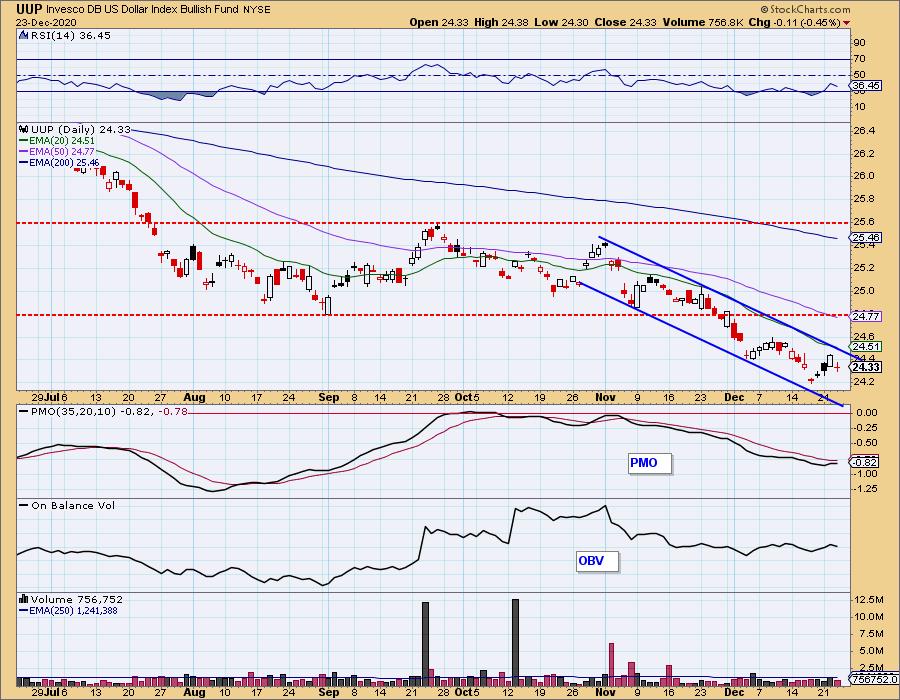Click the StockCharts.com copyright label
This screenshot has width=900, height=700.
coord(805,9)
